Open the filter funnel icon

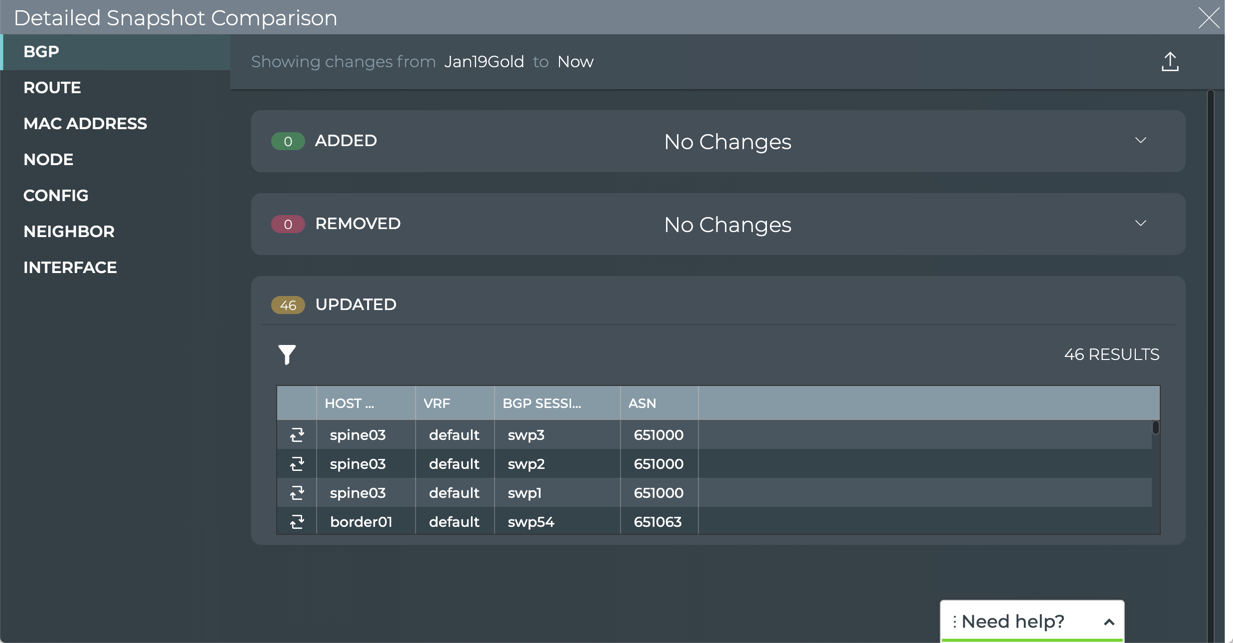(287, 355)
